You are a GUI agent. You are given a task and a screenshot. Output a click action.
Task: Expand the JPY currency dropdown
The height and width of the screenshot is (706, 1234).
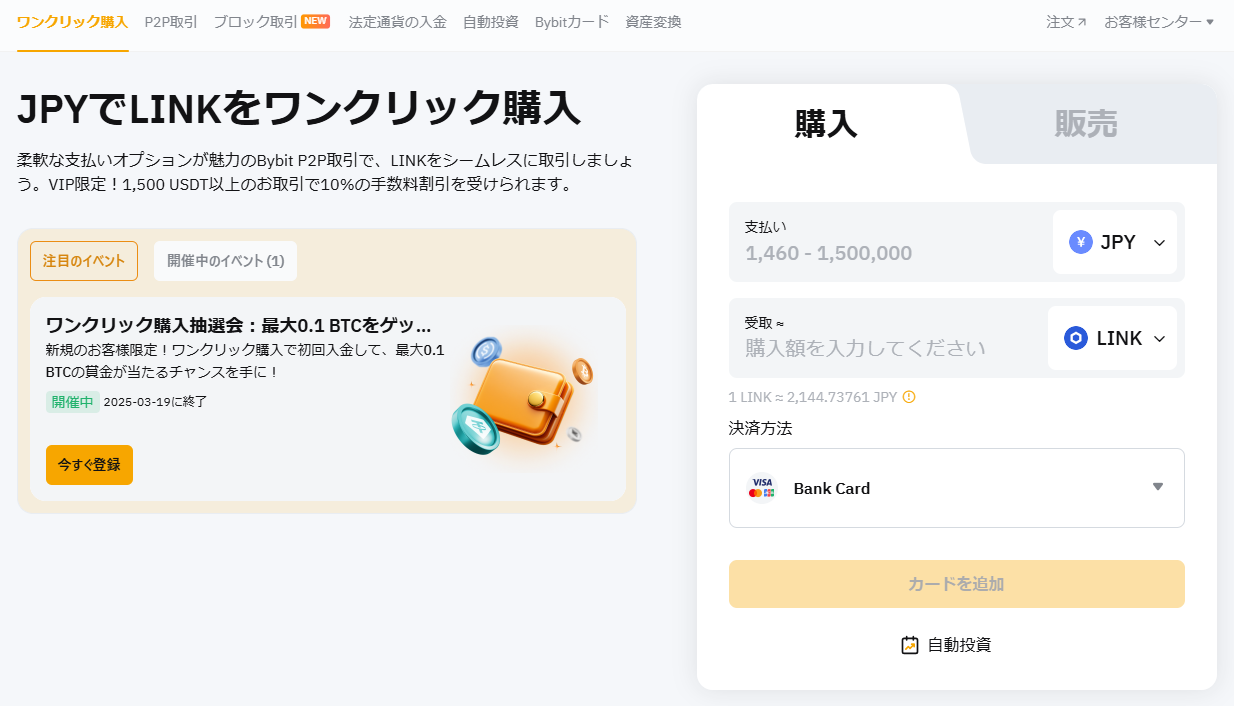tap(1159, 242)
